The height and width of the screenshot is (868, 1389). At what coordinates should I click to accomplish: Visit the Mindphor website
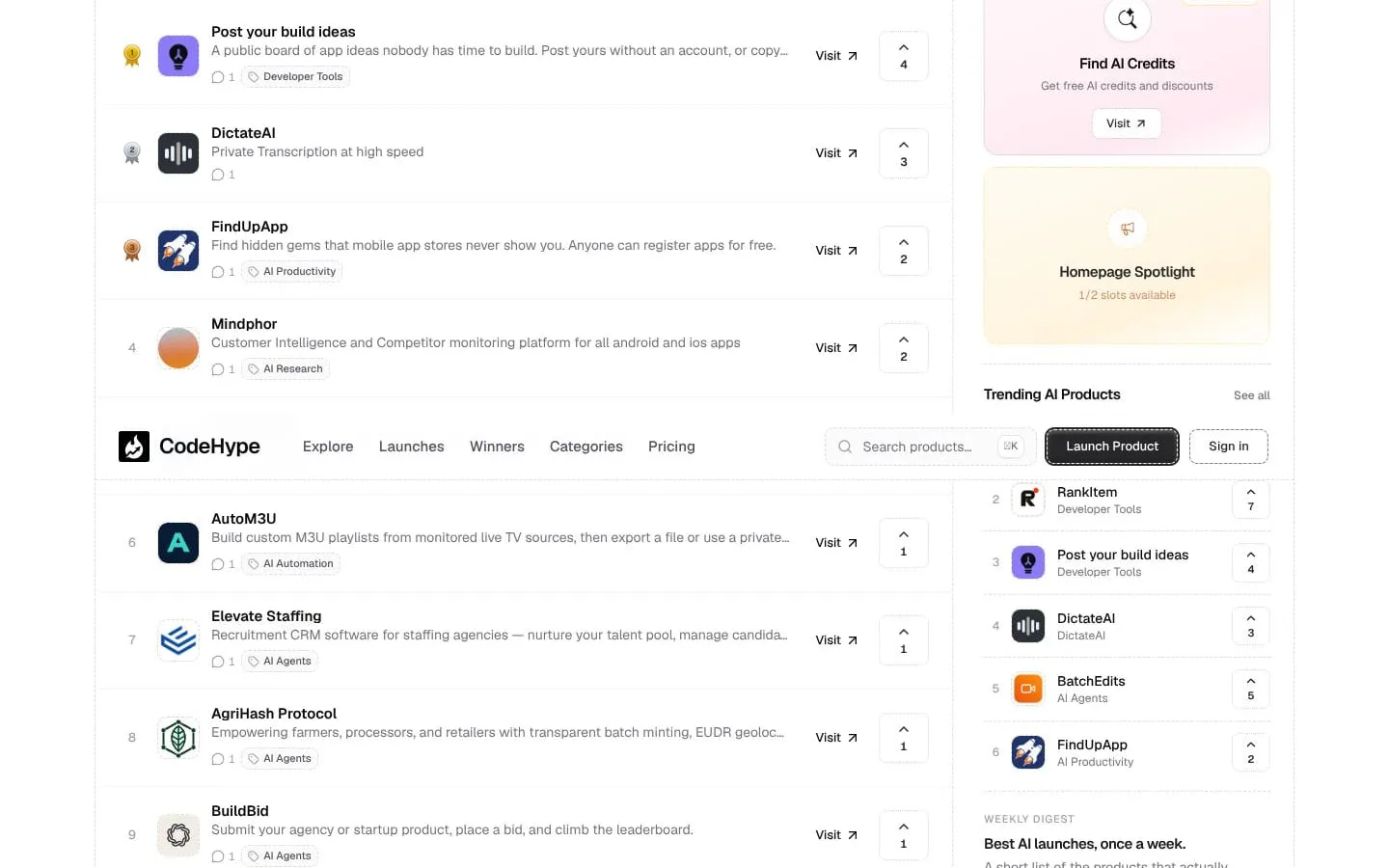click(x=836, y=348)
